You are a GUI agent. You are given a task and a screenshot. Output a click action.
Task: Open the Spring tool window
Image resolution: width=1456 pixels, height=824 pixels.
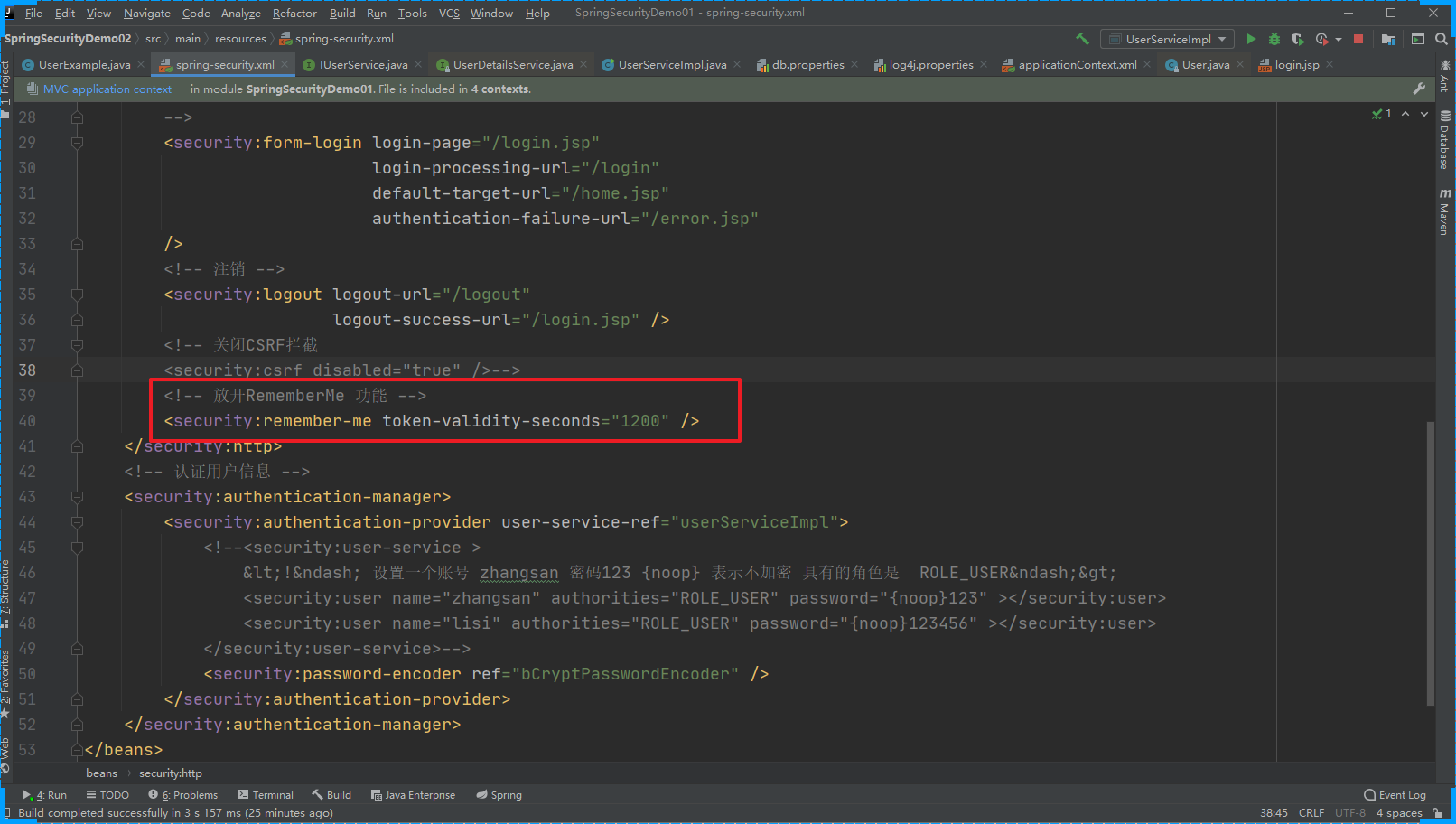click(x=499, y=795)
